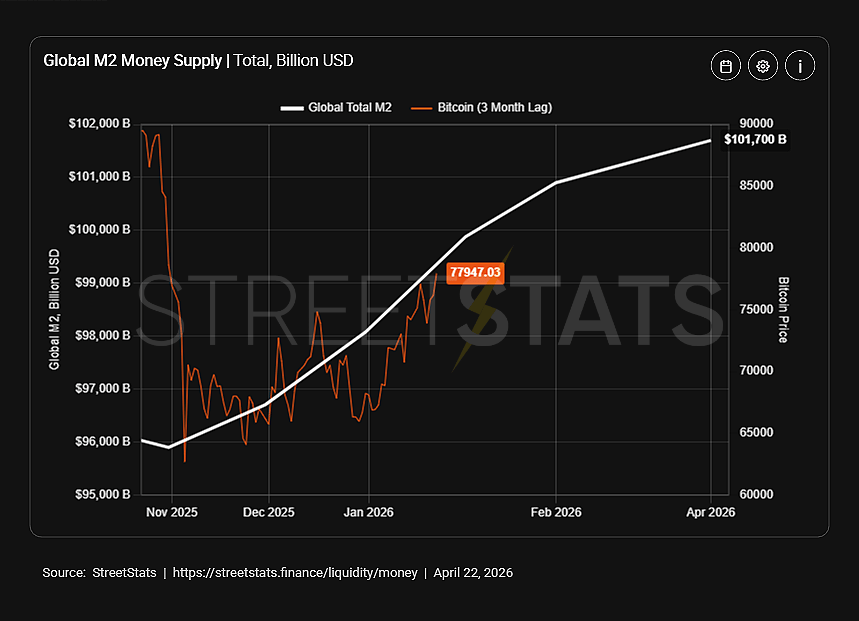Open the calendar date range icon
The width and height of the screenshot is (859, 621).
726,66
